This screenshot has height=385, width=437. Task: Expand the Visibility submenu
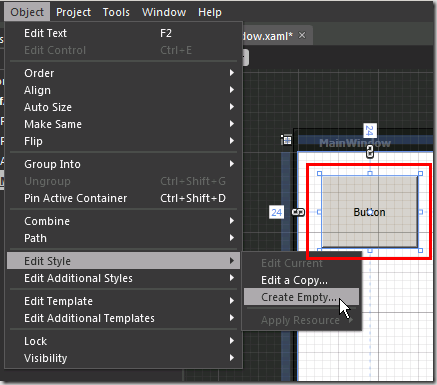point(123,358)
